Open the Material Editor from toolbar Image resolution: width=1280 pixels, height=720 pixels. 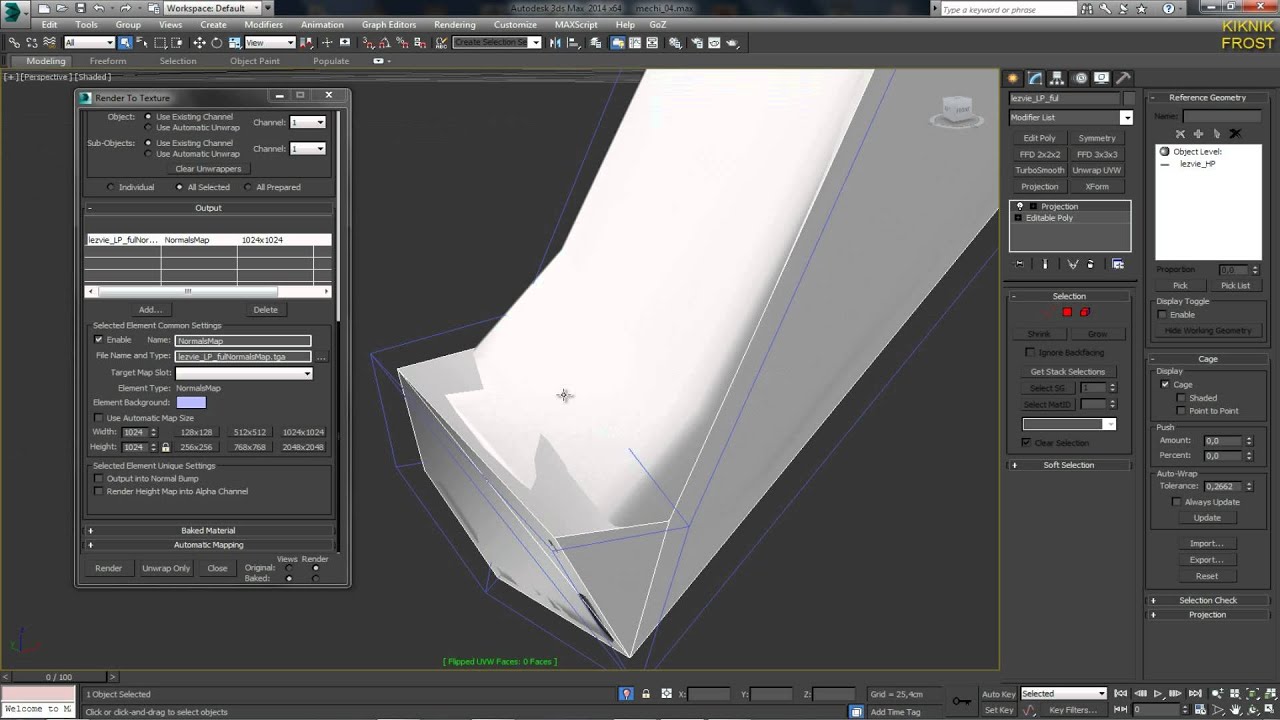675,43
